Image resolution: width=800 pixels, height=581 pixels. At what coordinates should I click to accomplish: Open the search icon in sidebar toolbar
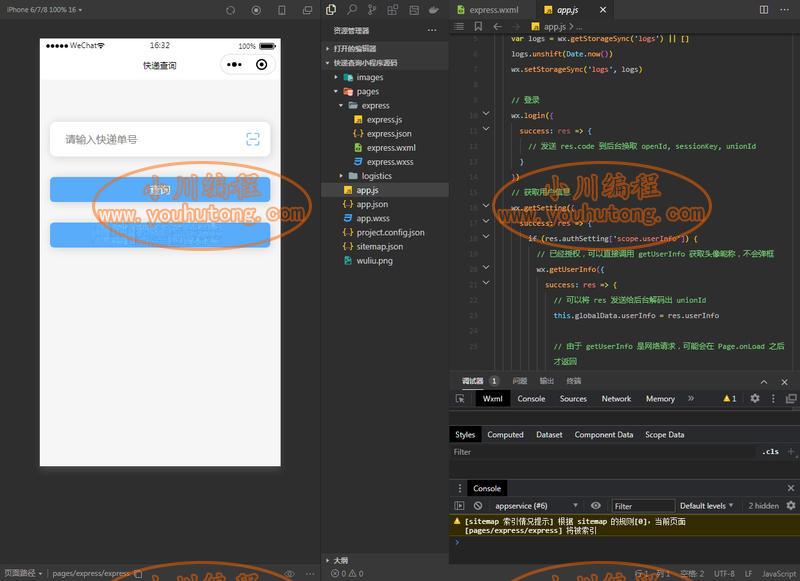[x=352, y=10]
